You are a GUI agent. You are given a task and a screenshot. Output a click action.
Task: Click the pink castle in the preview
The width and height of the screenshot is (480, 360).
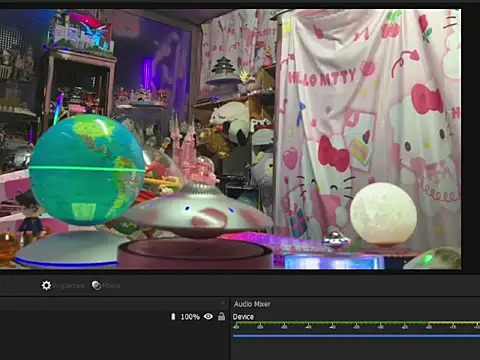coord(192,153)
